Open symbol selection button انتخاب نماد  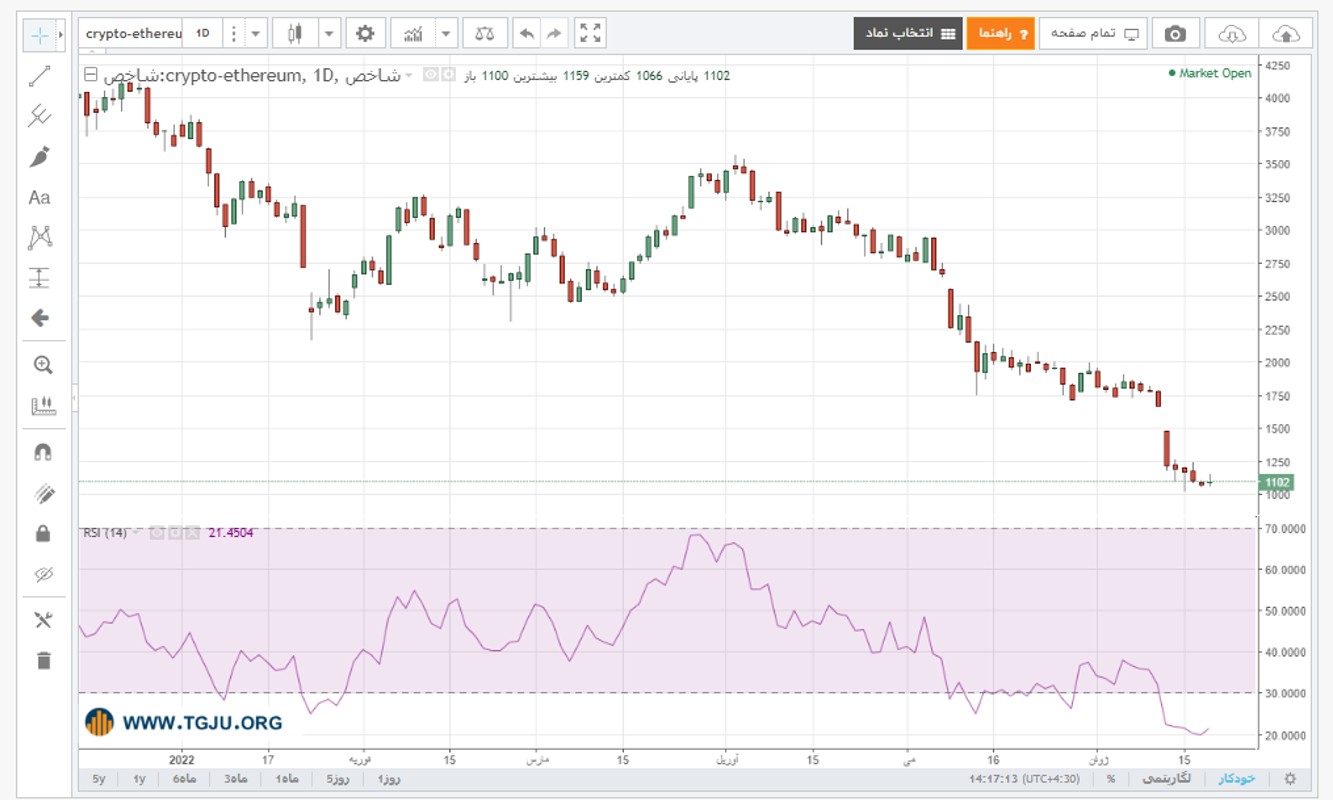point(908,33)
